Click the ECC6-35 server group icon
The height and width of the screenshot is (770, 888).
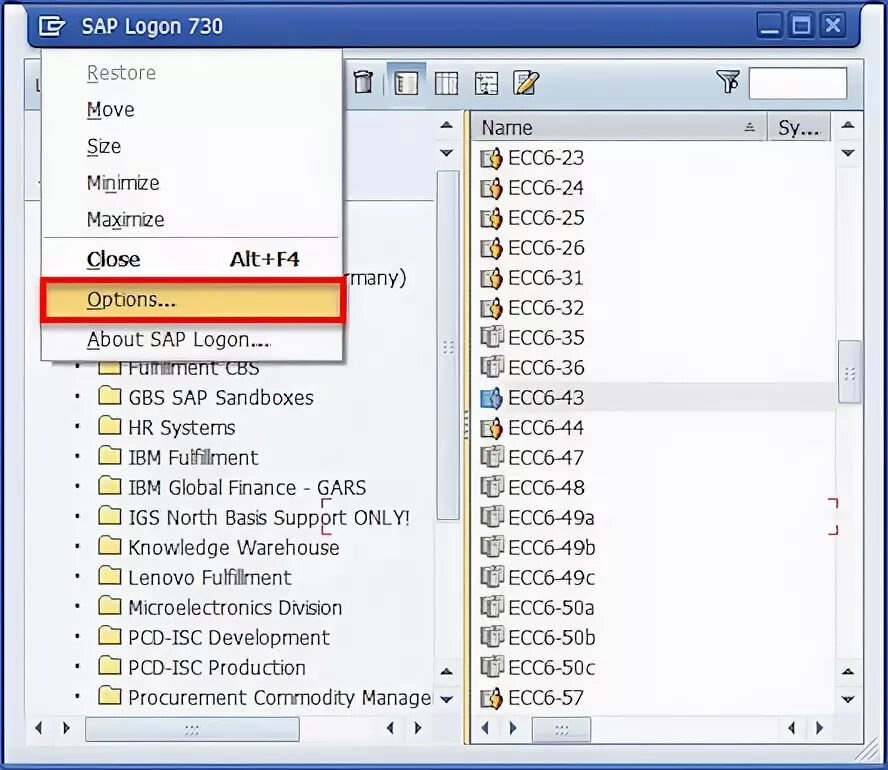(x=491, y=337)
